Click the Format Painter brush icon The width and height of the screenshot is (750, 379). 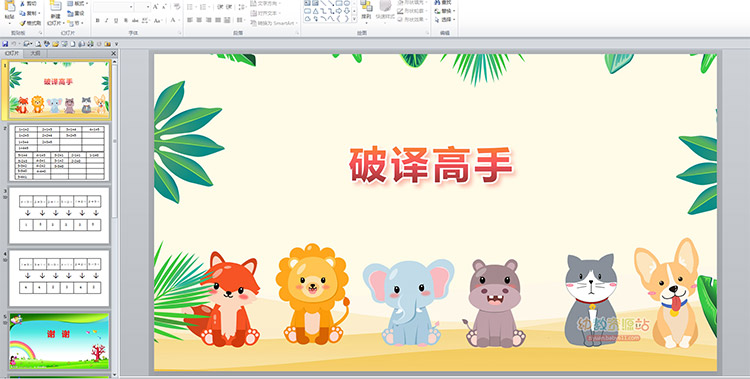point(22,23)
